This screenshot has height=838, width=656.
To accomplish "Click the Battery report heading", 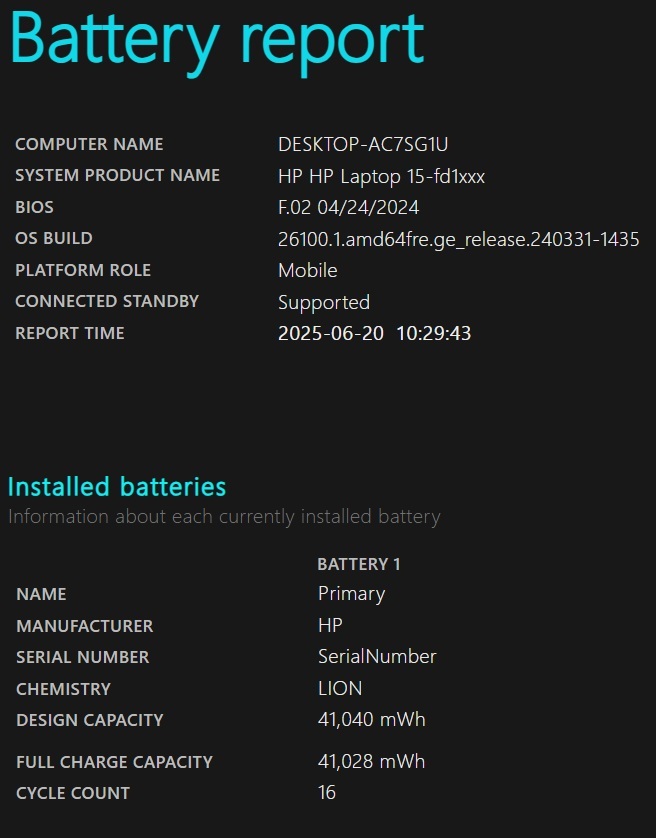I will [x=217, y=42].
